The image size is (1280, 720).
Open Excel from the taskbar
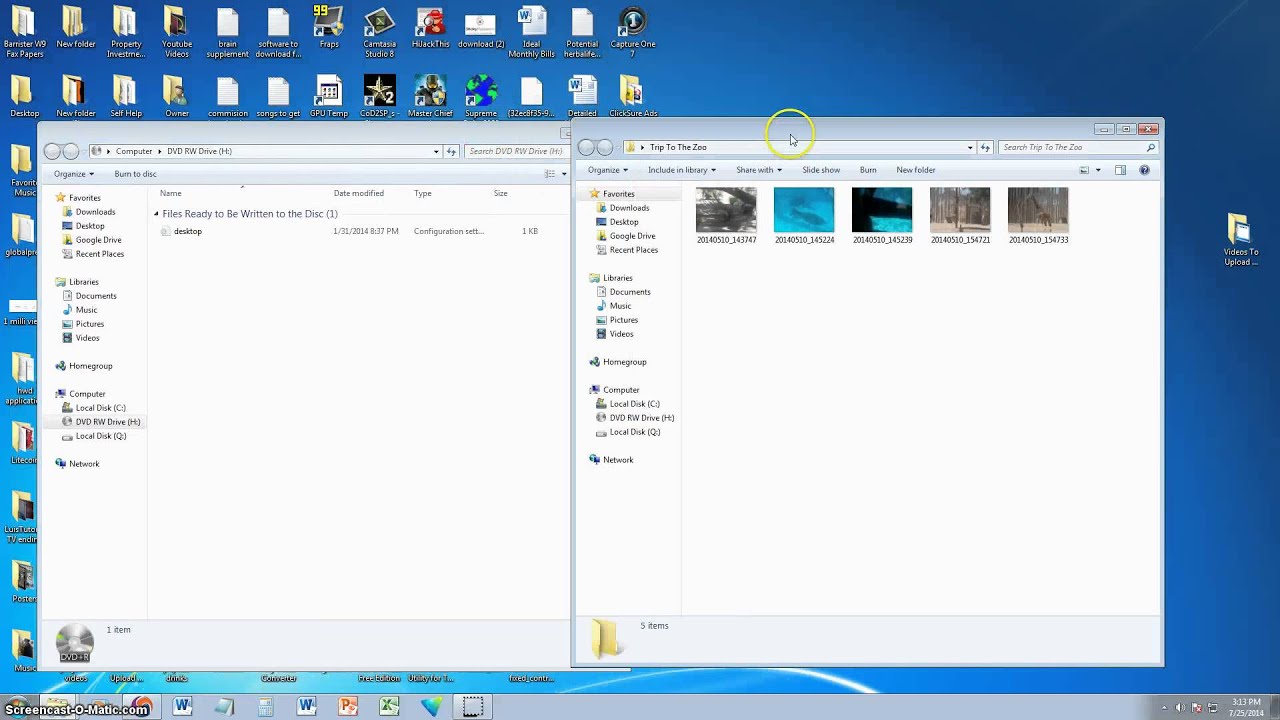(x=390, y=707)
